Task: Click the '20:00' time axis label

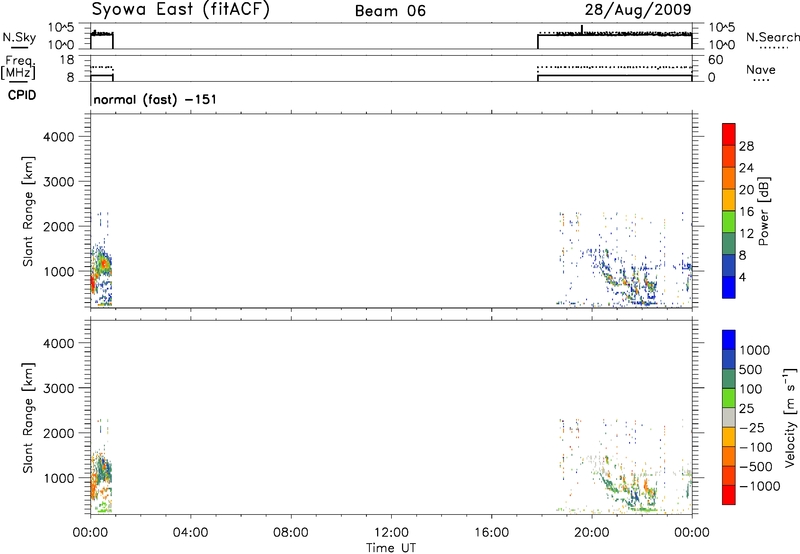Action: tap(592, 533)
